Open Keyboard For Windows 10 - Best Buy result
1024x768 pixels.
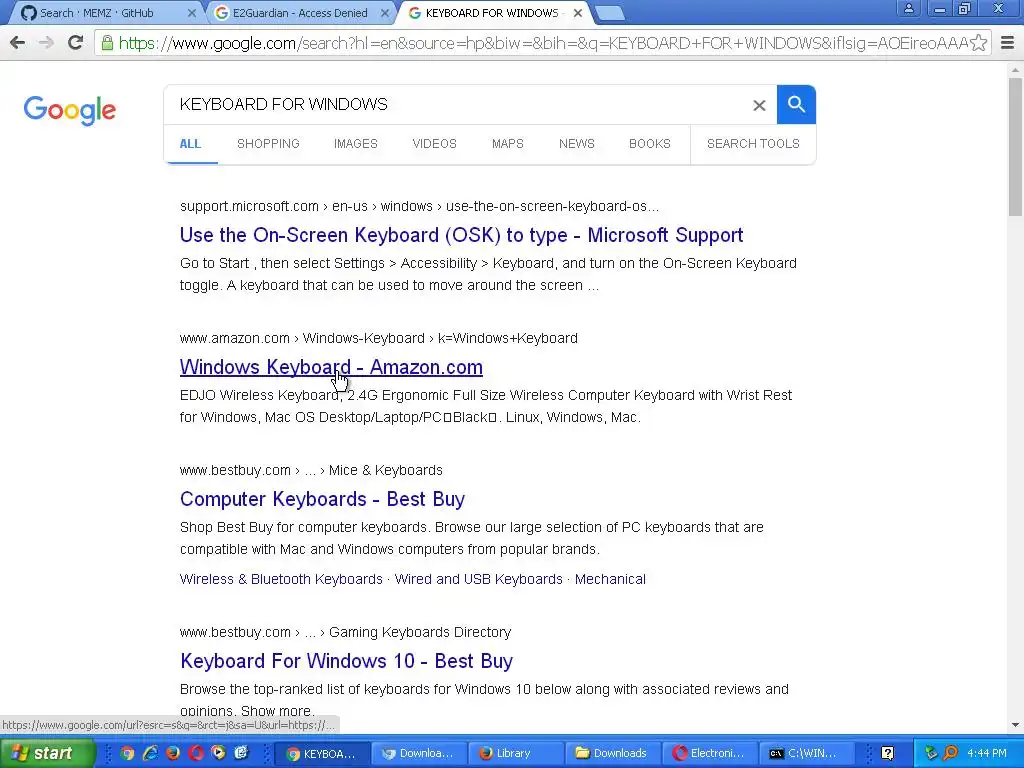tap(346, 661)
